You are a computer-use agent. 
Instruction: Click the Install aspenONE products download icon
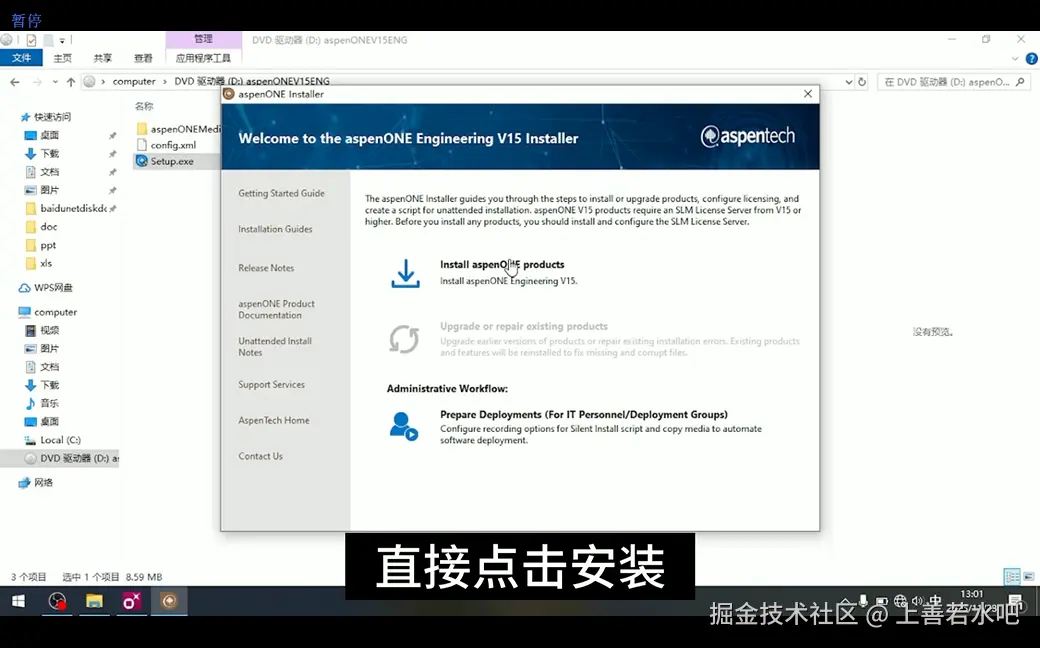point(405,271)
